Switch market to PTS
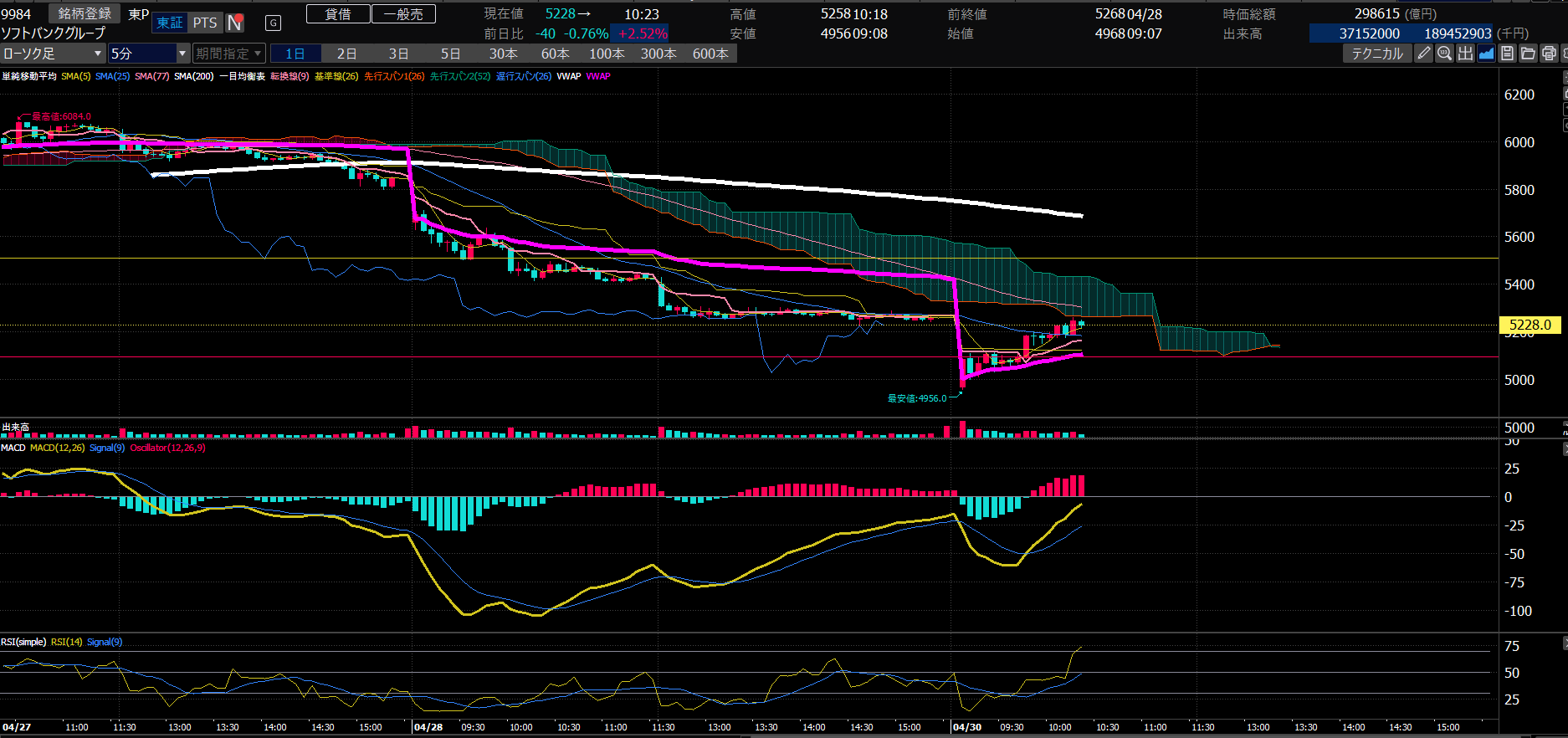 (x=205, y=23)
